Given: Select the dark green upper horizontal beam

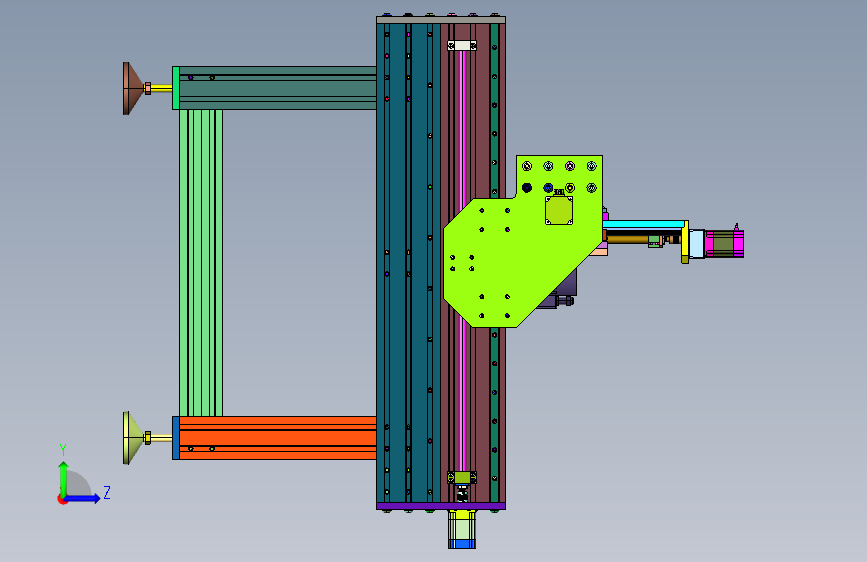Looking at the screenshot, I should point(278,88).
